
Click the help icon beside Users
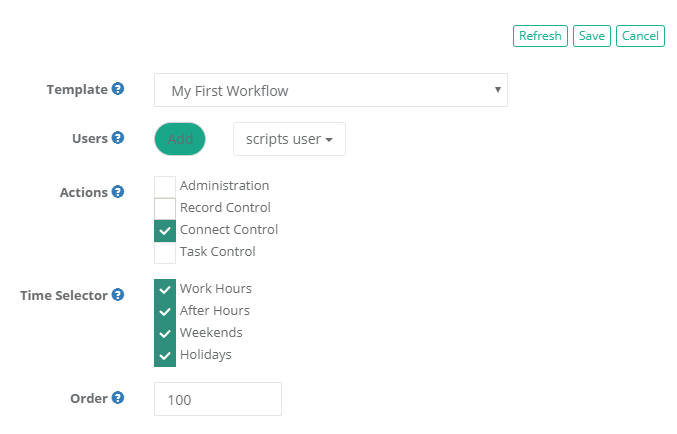(118, 138)
